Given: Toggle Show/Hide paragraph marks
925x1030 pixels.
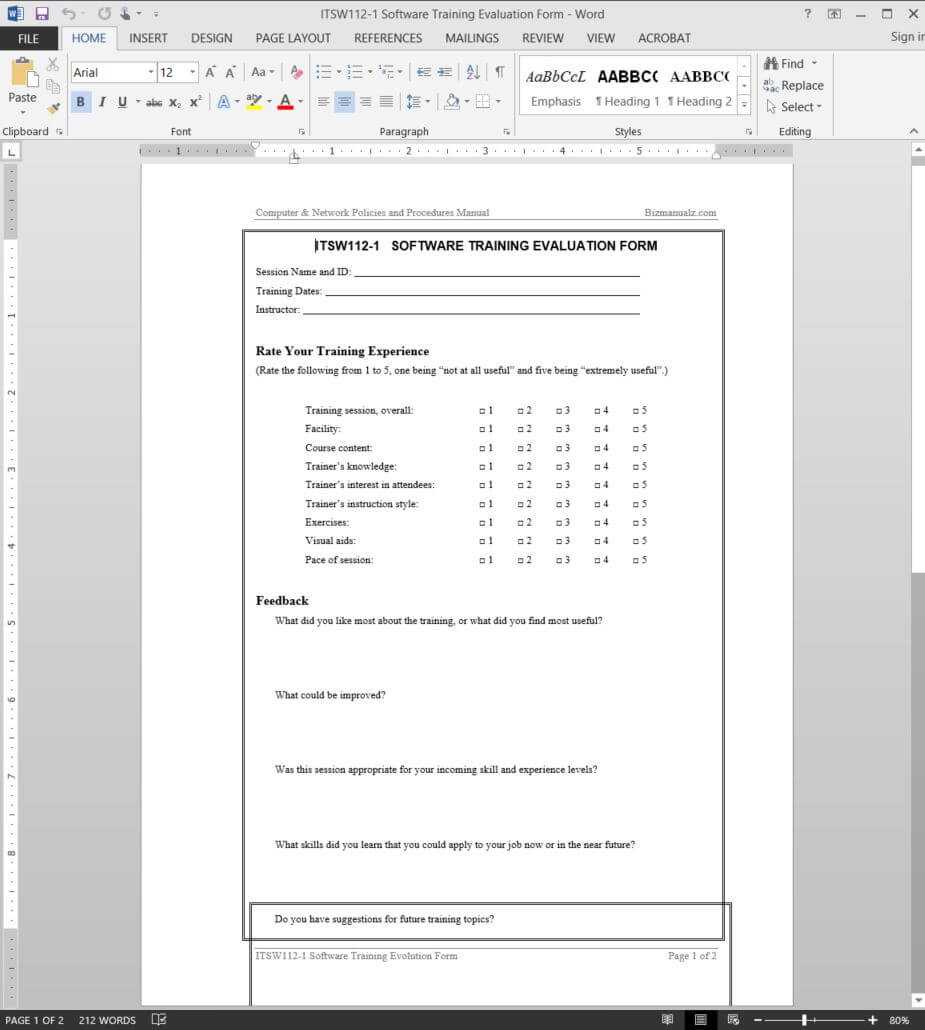Looking at the screenshot, I should [500, 72].
